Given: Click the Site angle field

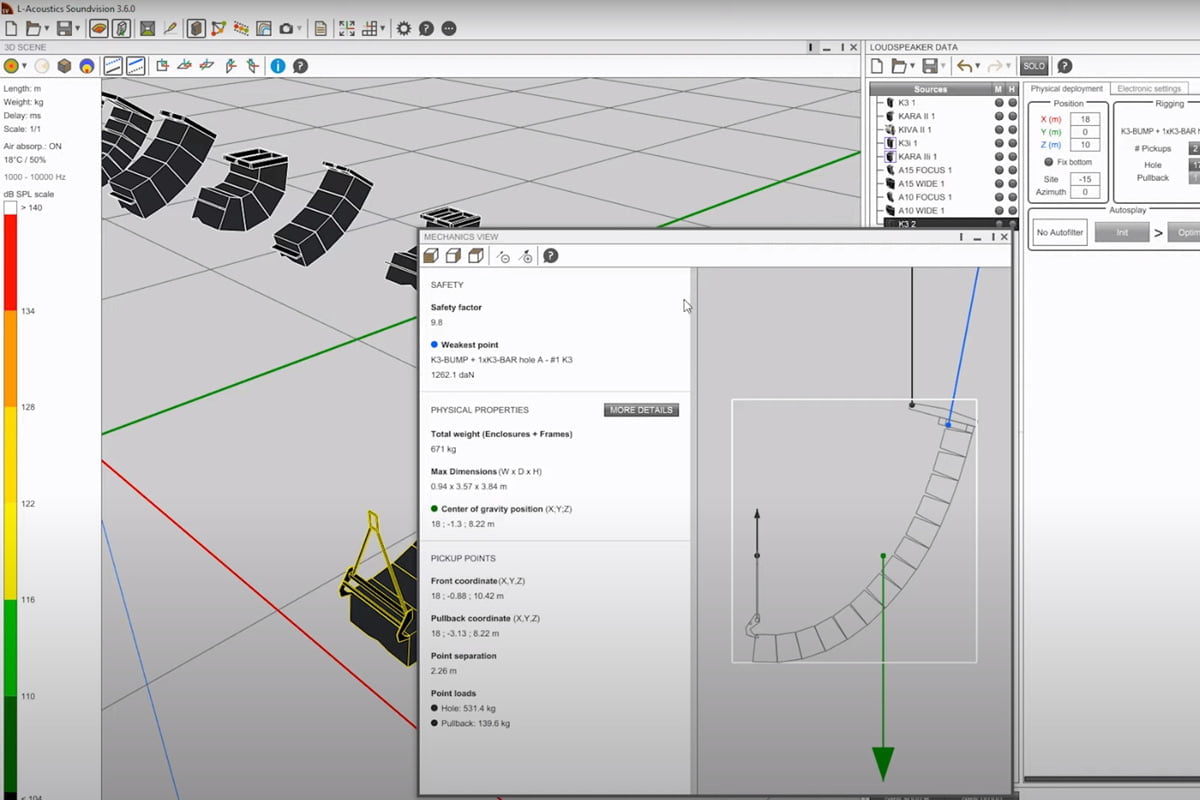Looking at the screenshot, I should [x=1085, y=179].
